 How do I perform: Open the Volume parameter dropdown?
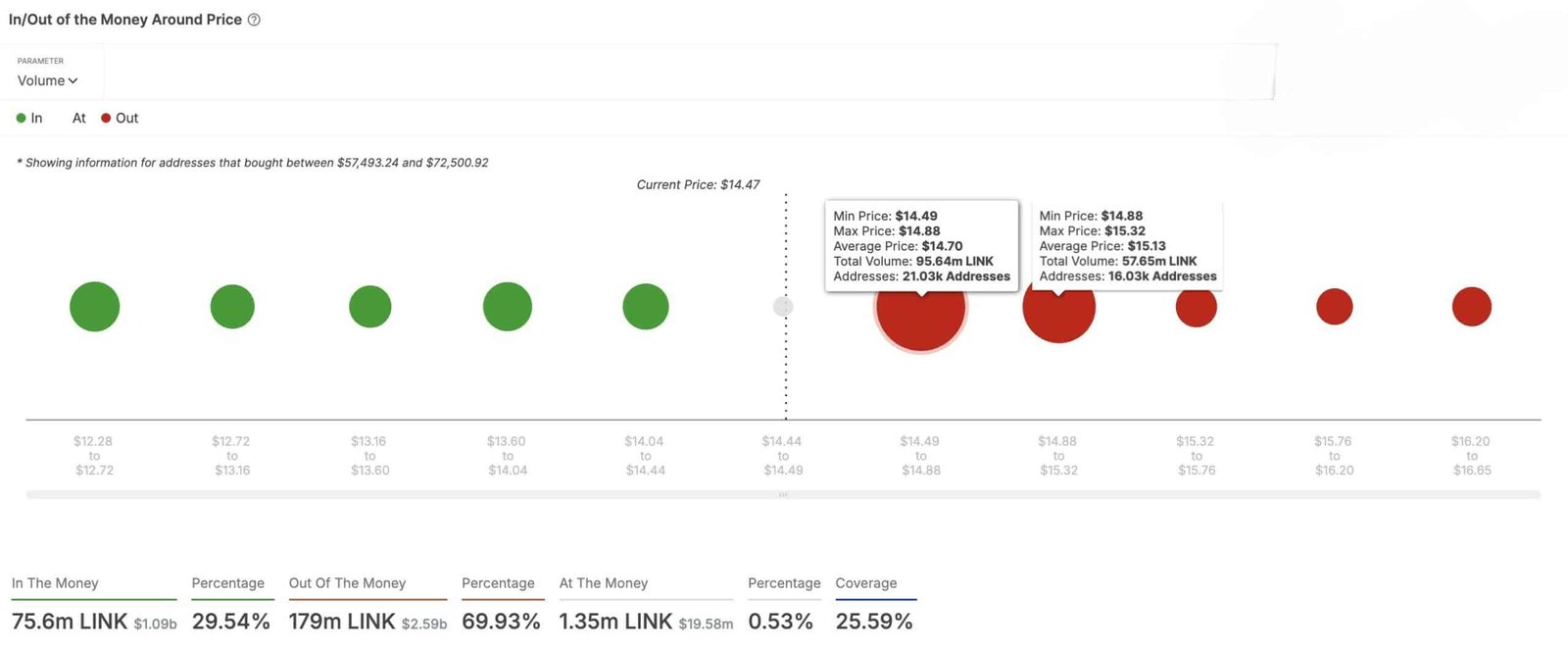[47, 80]
